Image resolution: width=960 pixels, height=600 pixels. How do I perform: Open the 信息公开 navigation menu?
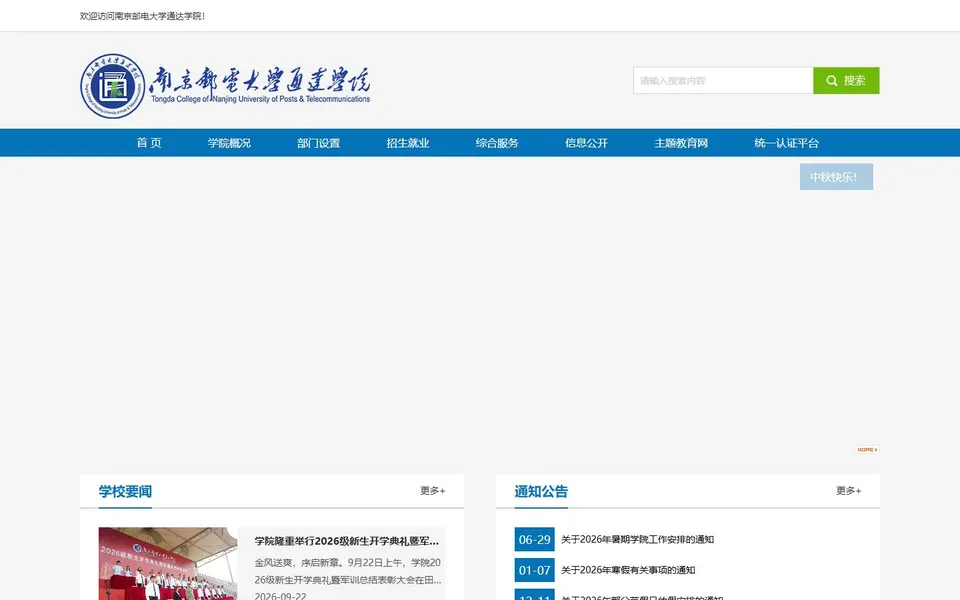[587, 143]
